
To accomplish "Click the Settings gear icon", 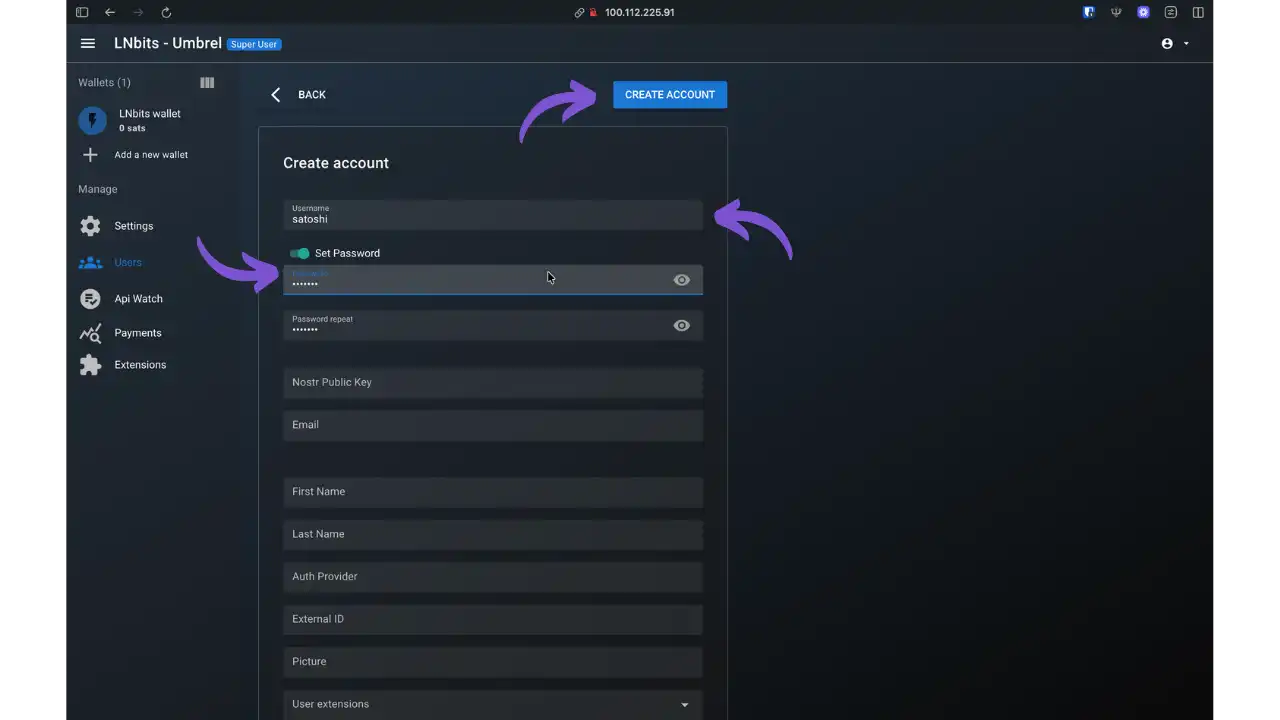I will point(90,226).
